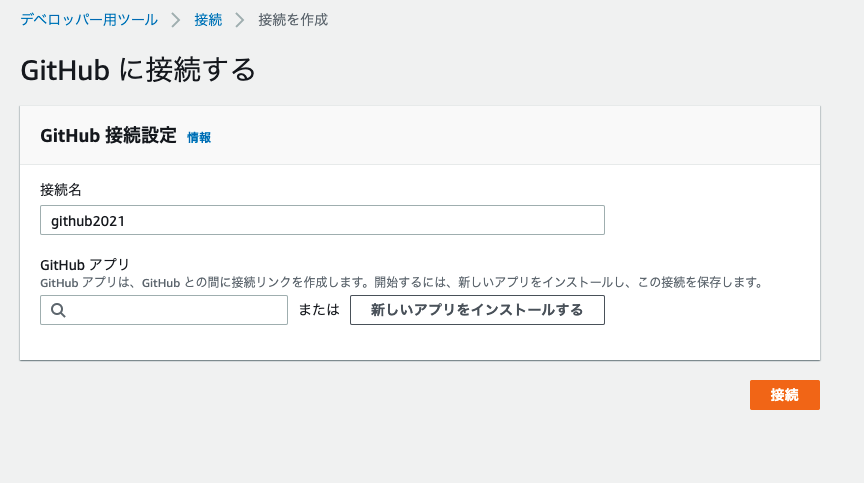Open the デベロッパー用ツール breadcrumb link
Screen dimensions: 864x483
89,20
